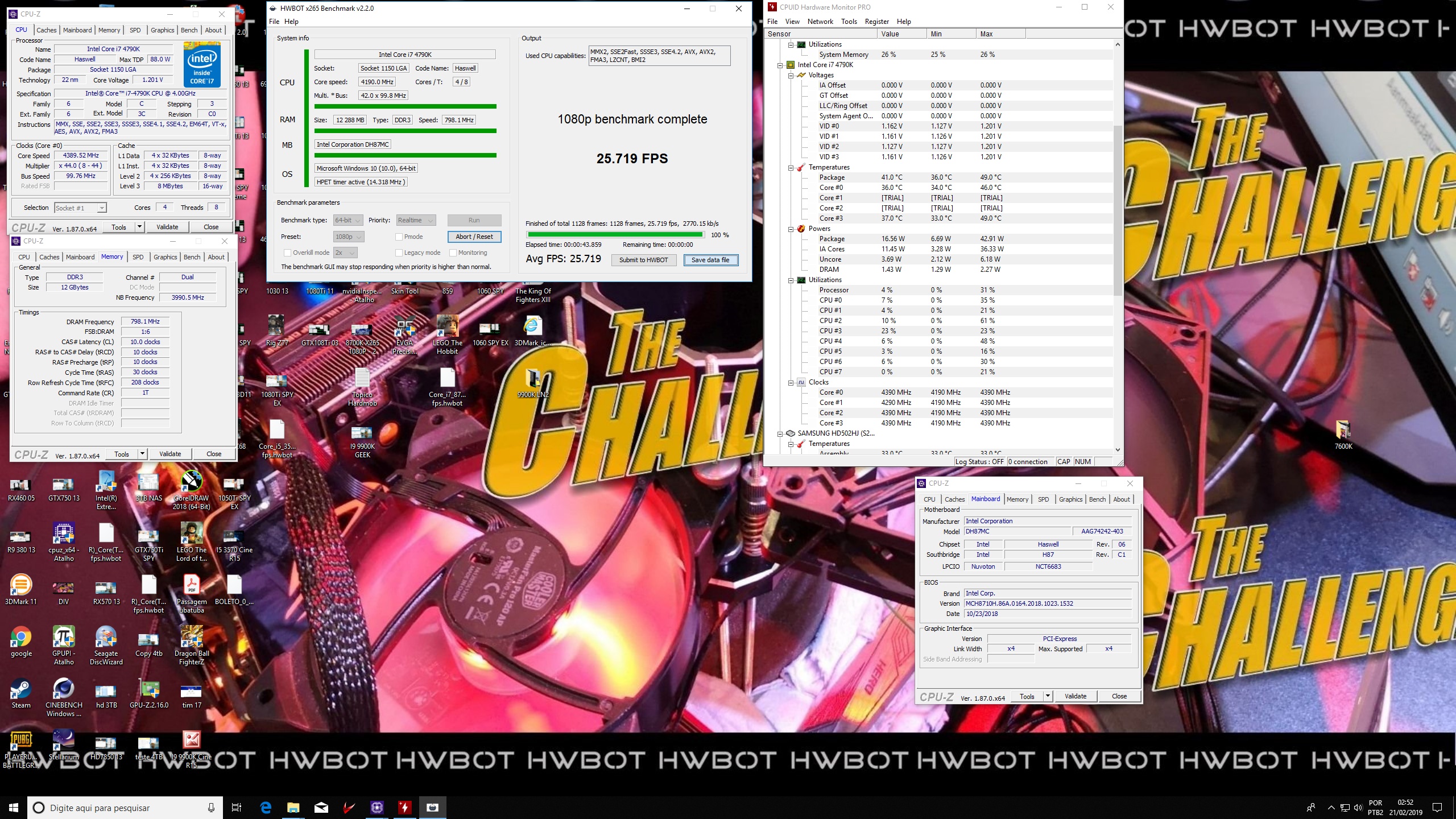Open the Priority Realtime dropdown
1456x819 pixels.
tap(416, 220)
